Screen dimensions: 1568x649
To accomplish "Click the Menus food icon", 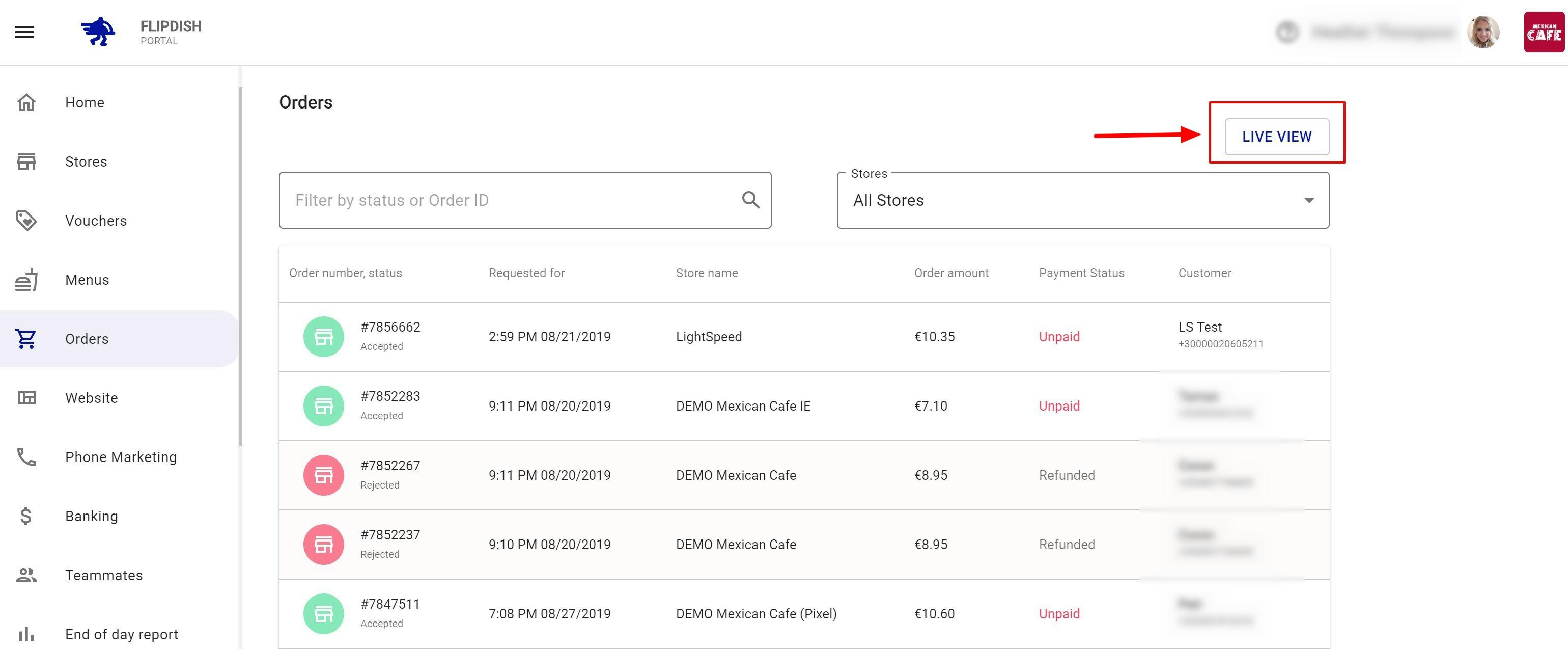I will (26, 280).
